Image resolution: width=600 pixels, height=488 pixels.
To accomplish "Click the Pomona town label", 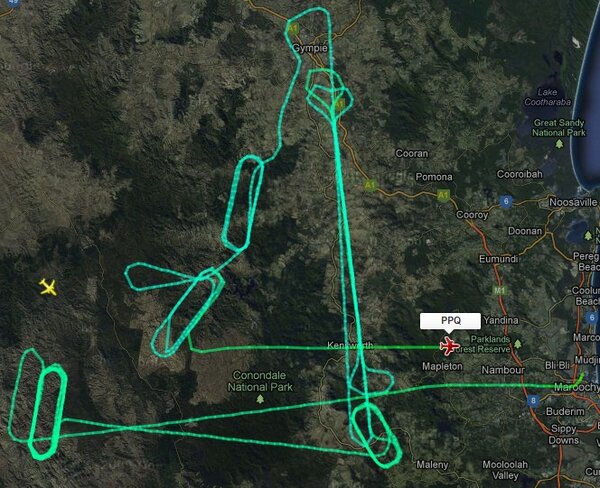I will 434,177.
